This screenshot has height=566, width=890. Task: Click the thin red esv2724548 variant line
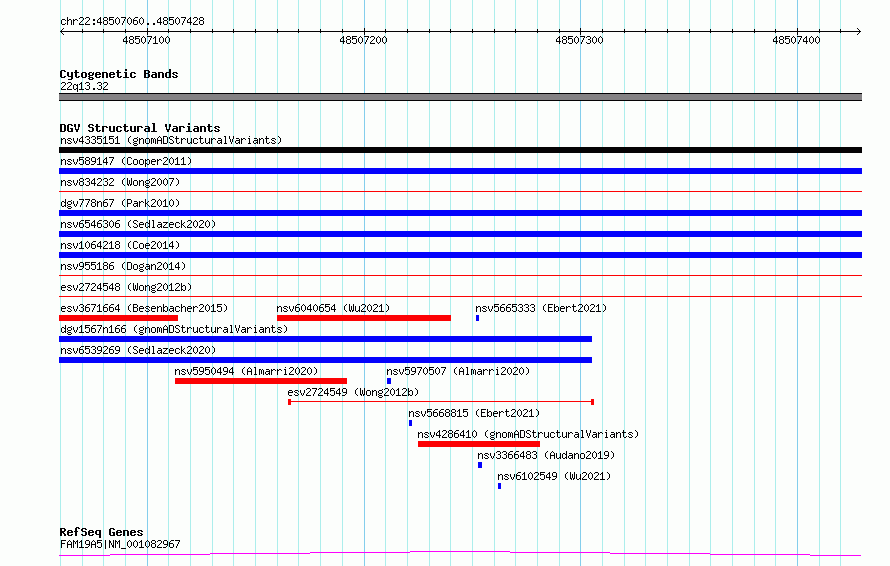(460, 297)
